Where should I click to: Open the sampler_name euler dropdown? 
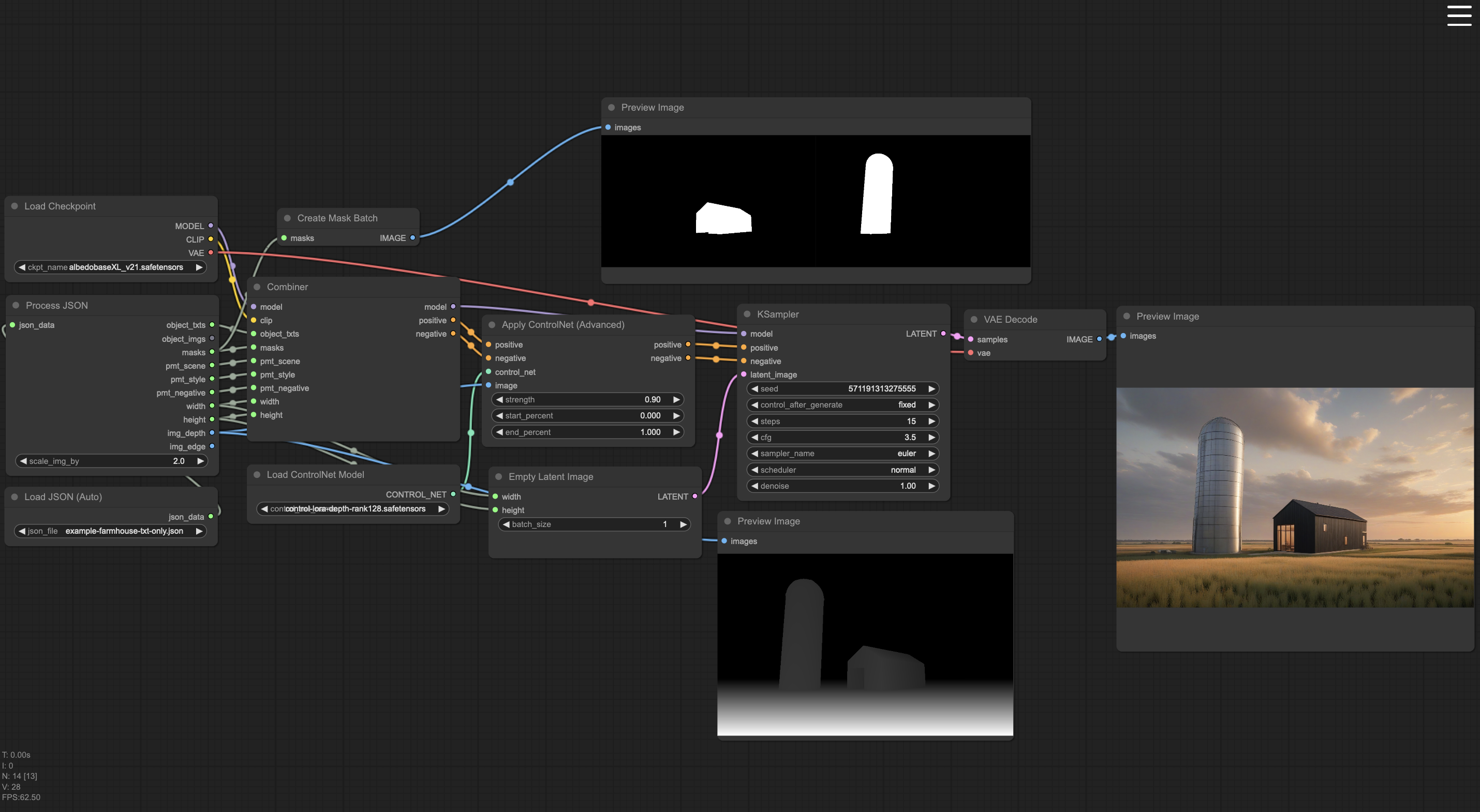(843, 454)
